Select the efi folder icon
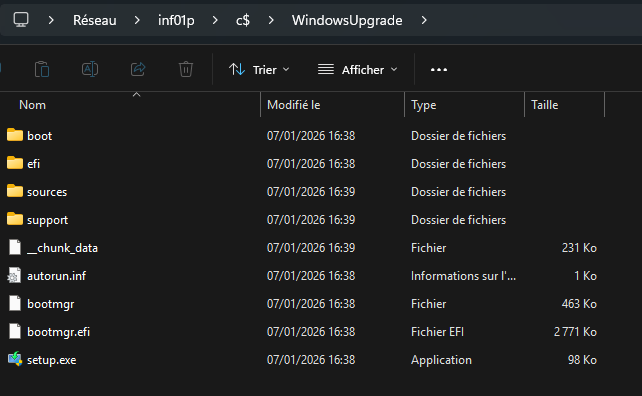The width and height of the screenshot is (642, 396). (15, 163)
